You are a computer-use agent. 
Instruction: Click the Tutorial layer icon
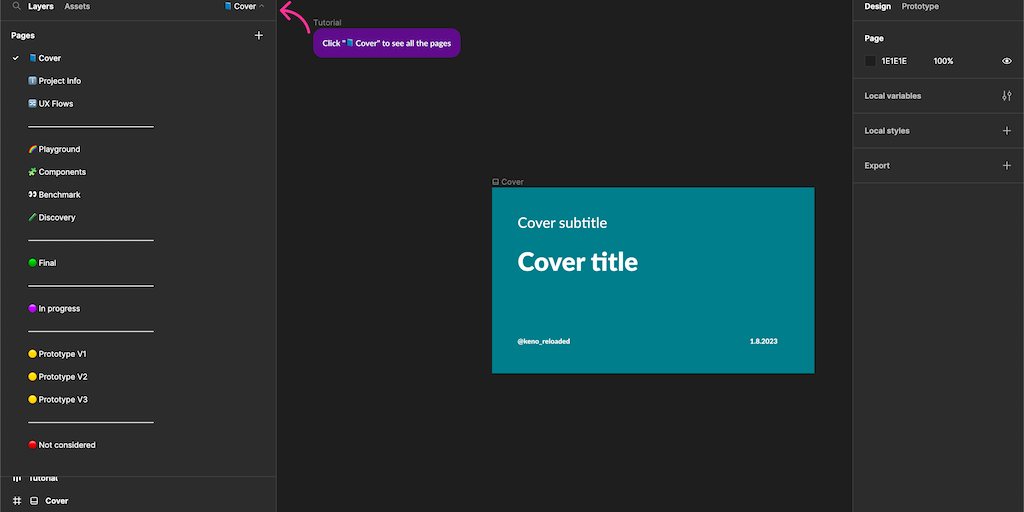point(17,478)
